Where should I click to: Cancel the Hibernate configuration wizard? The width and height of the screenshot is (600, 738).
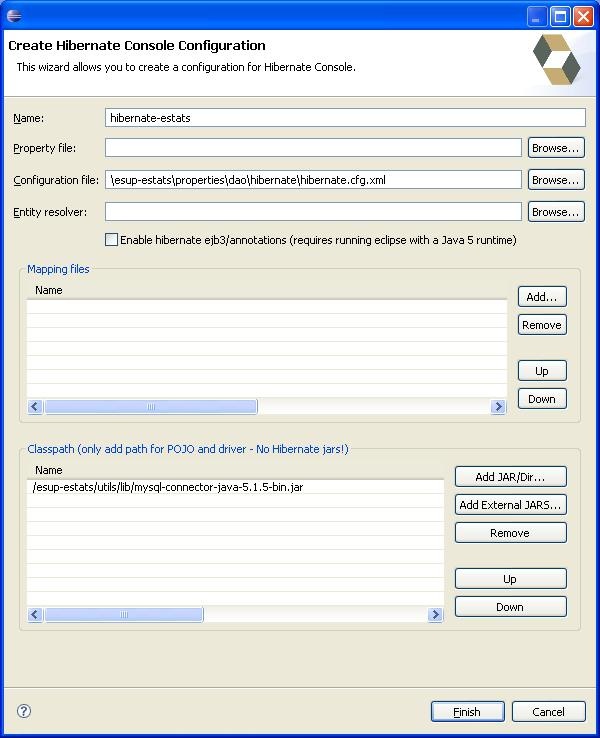click(548, 712)
